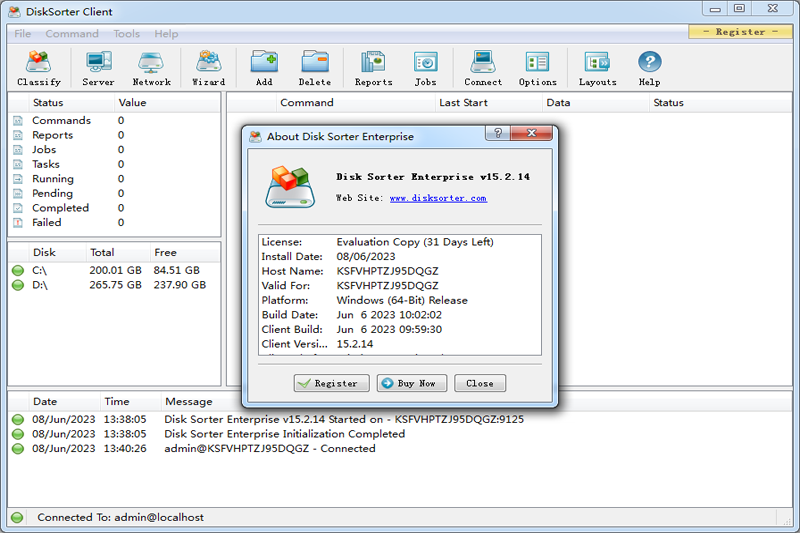Open the Server toolbar icon
Screen dimensions: 800x533
pos(98,68)
